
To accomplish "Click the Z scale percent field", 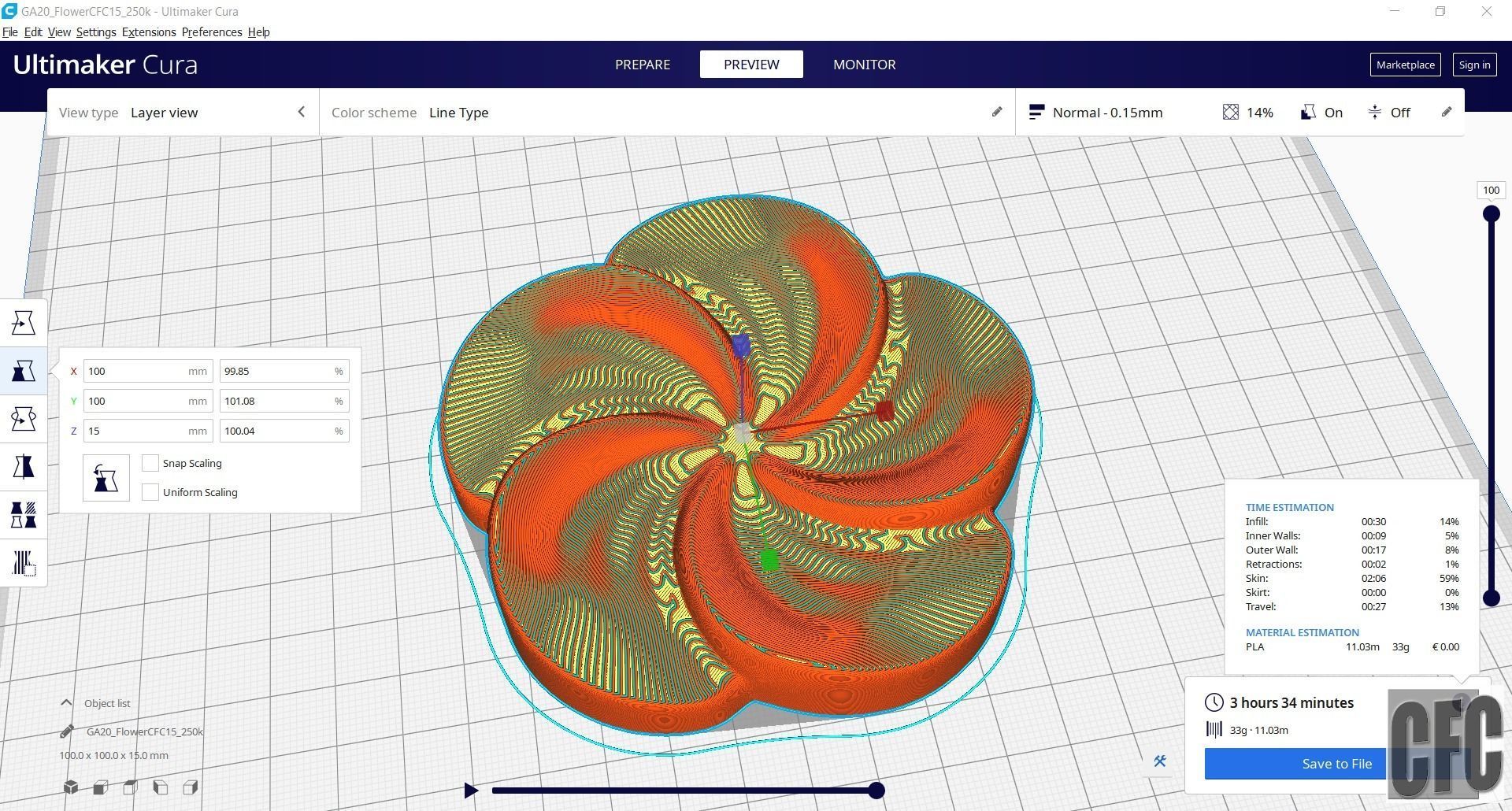I will point(284,431).
